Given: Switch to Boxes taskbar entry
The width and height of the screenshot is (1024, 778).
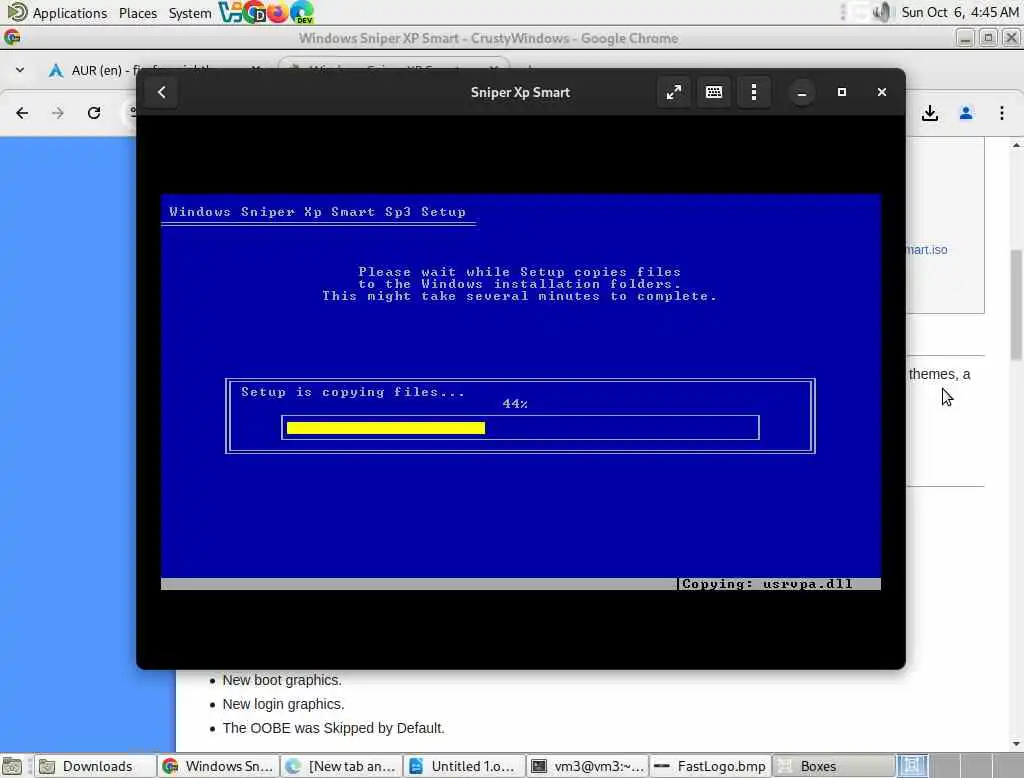Looking at the screenshot, I should pos(834,766).
